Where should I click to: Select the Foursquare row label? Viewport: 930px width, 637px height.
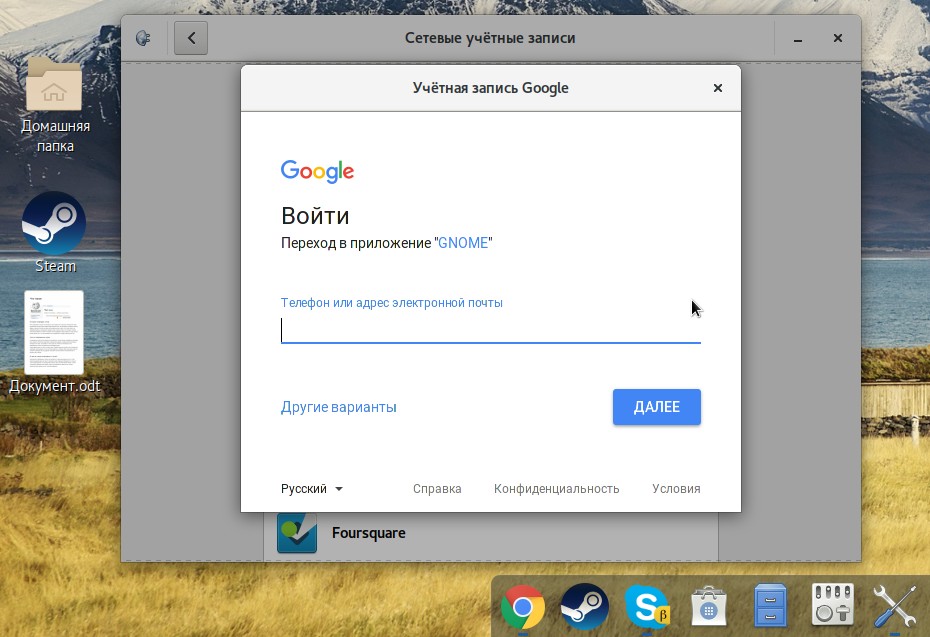click(368, 533)
